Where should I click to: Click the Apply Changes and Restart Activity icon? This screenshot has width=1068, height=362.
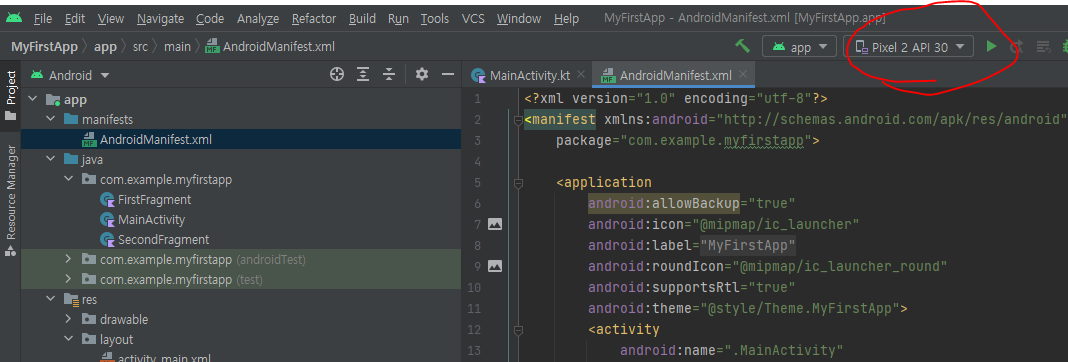tap(1017, 46)
